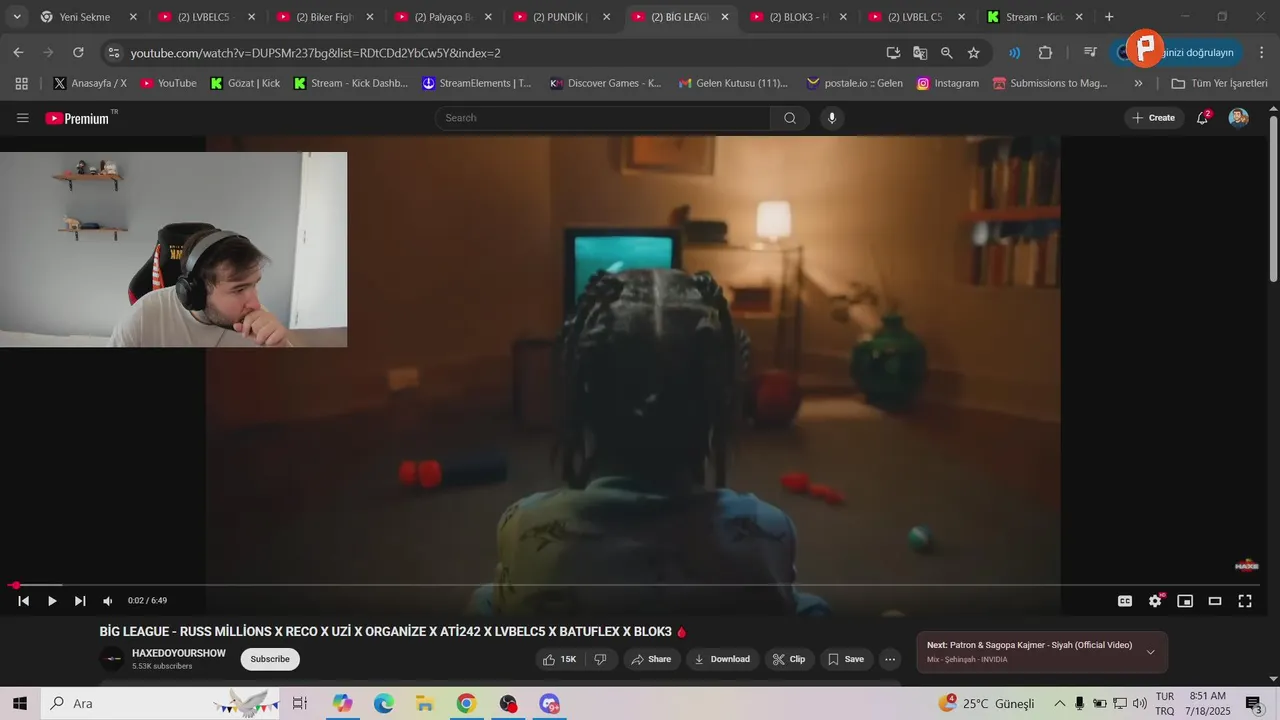Dislike this video
Viewport: 1280px width, 720px height.
600,659
